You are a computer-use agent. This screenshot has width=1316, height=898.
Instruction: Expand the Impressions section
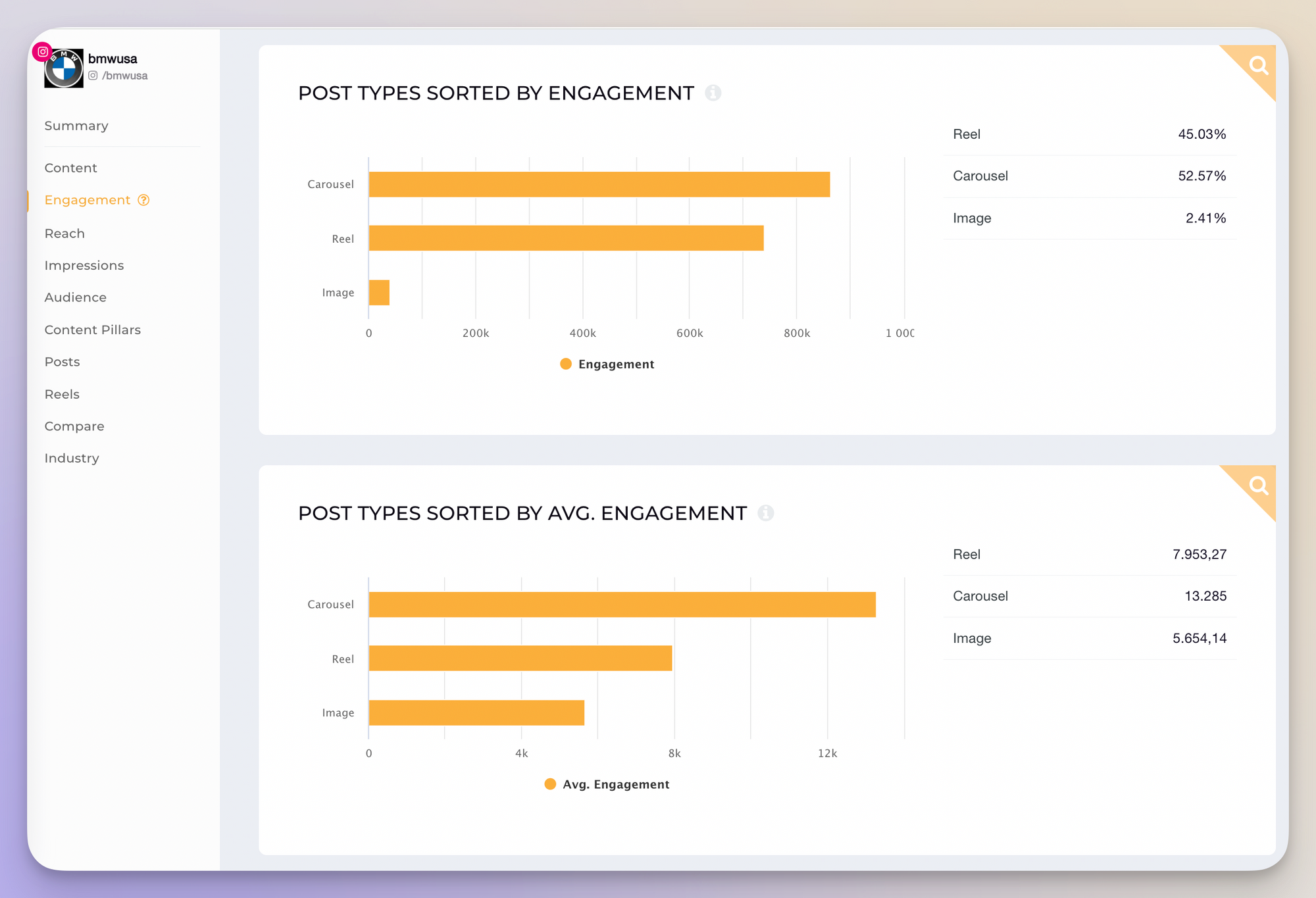[x=85, y=265]
